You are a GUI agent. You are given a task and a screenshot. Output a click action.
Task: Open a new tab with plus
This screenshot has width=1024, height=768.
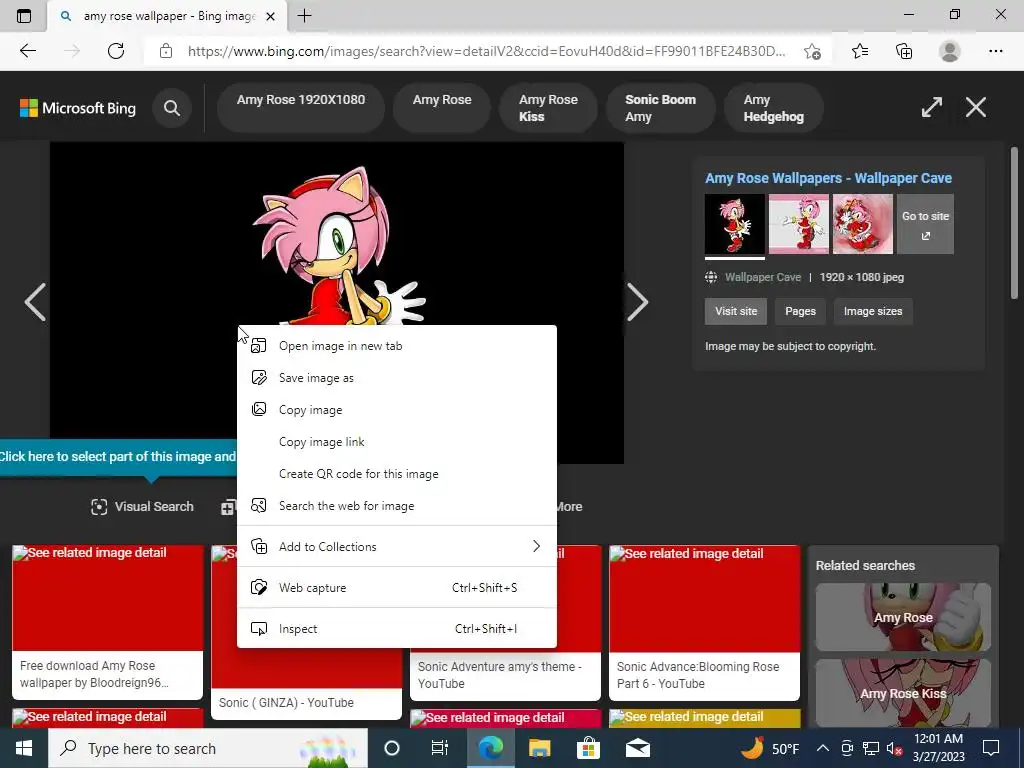(304, 16)
